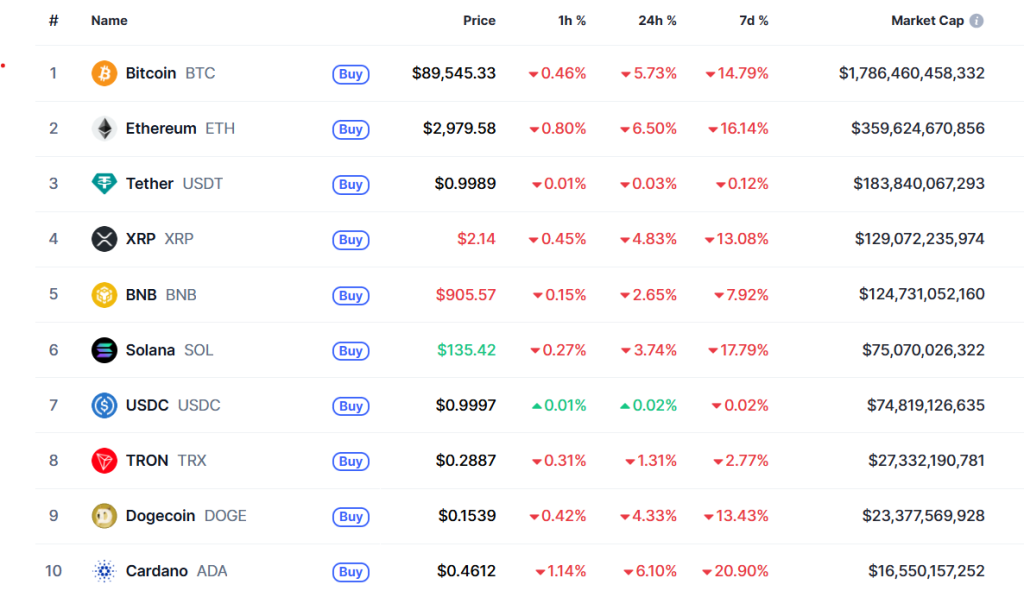Click the Dogecoin logo icon
This screenshot has width=1024, height=597.
104,516
